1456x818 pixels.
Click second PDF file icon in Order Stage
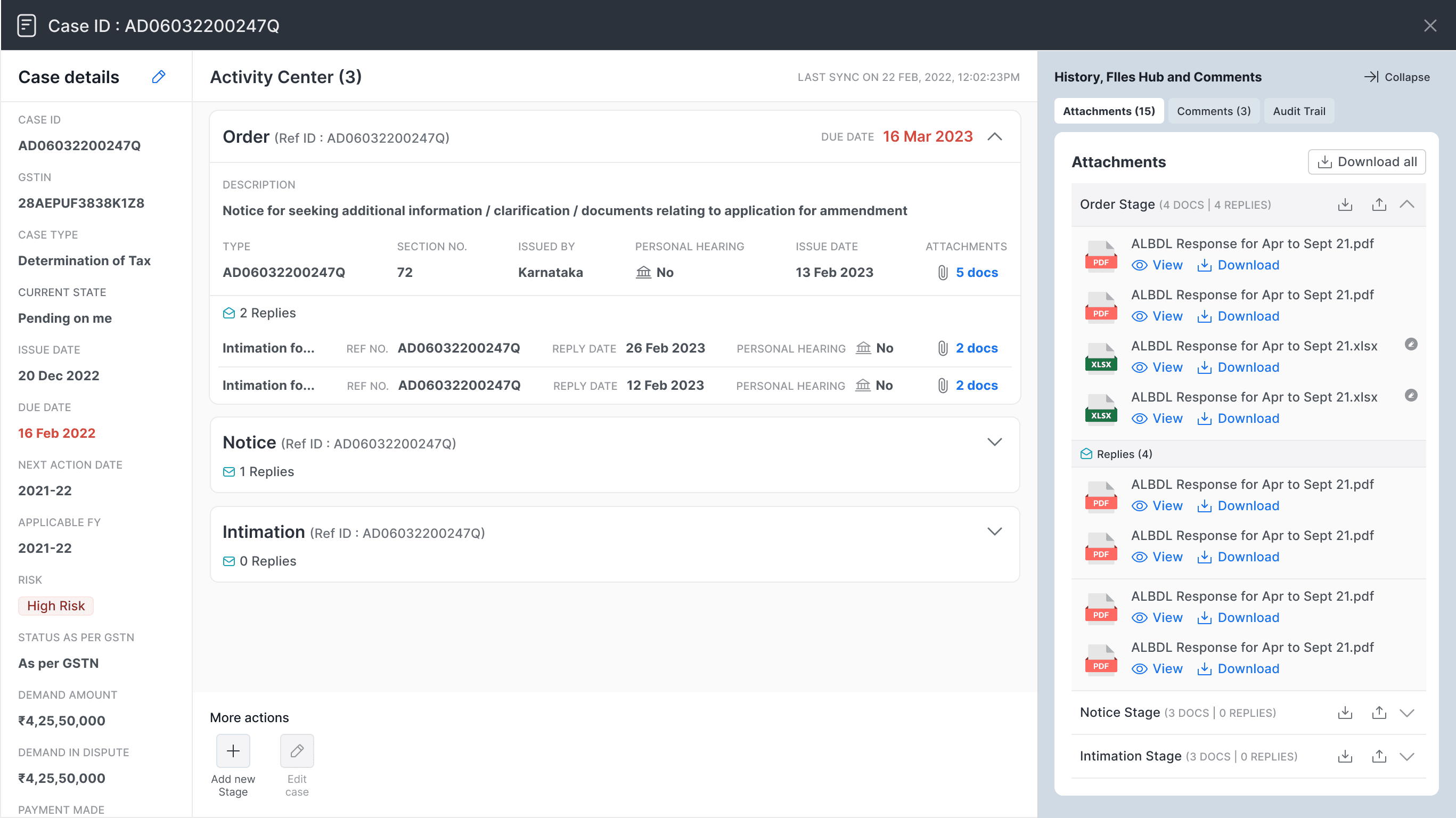tap(1100, 307)
